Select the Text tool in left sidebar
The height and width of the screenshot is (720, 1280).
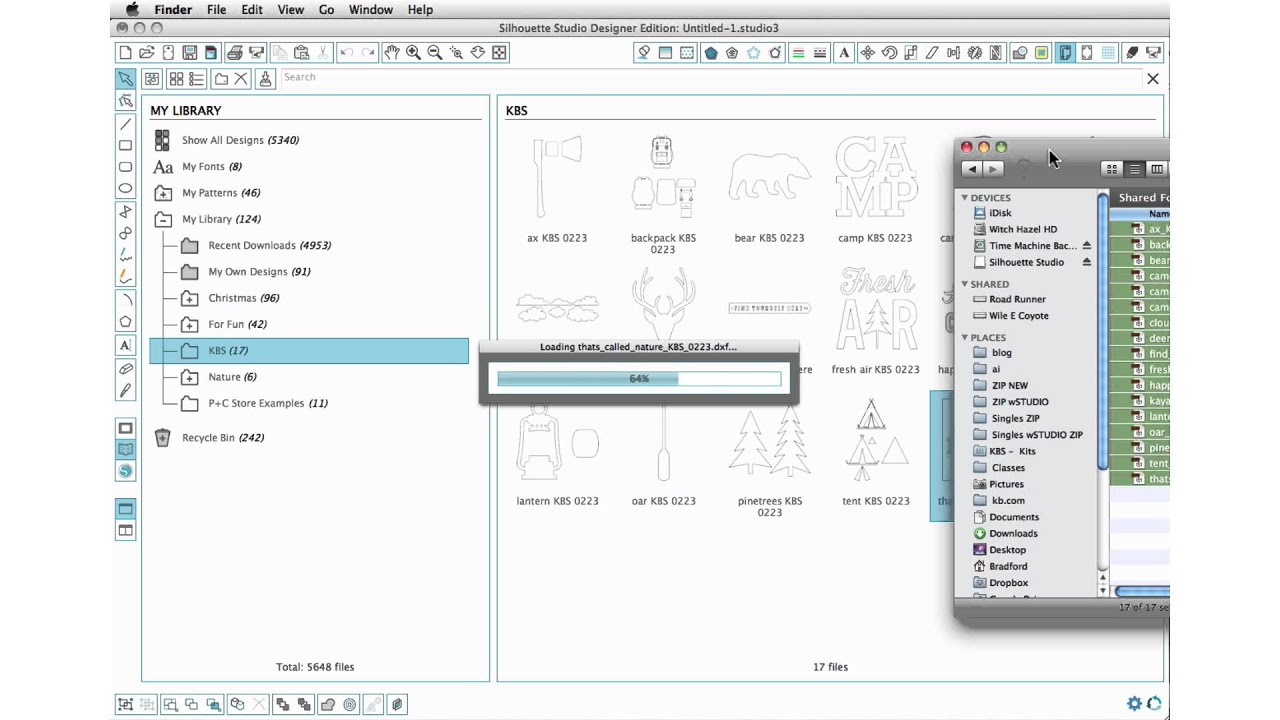[x=125, y=345]
